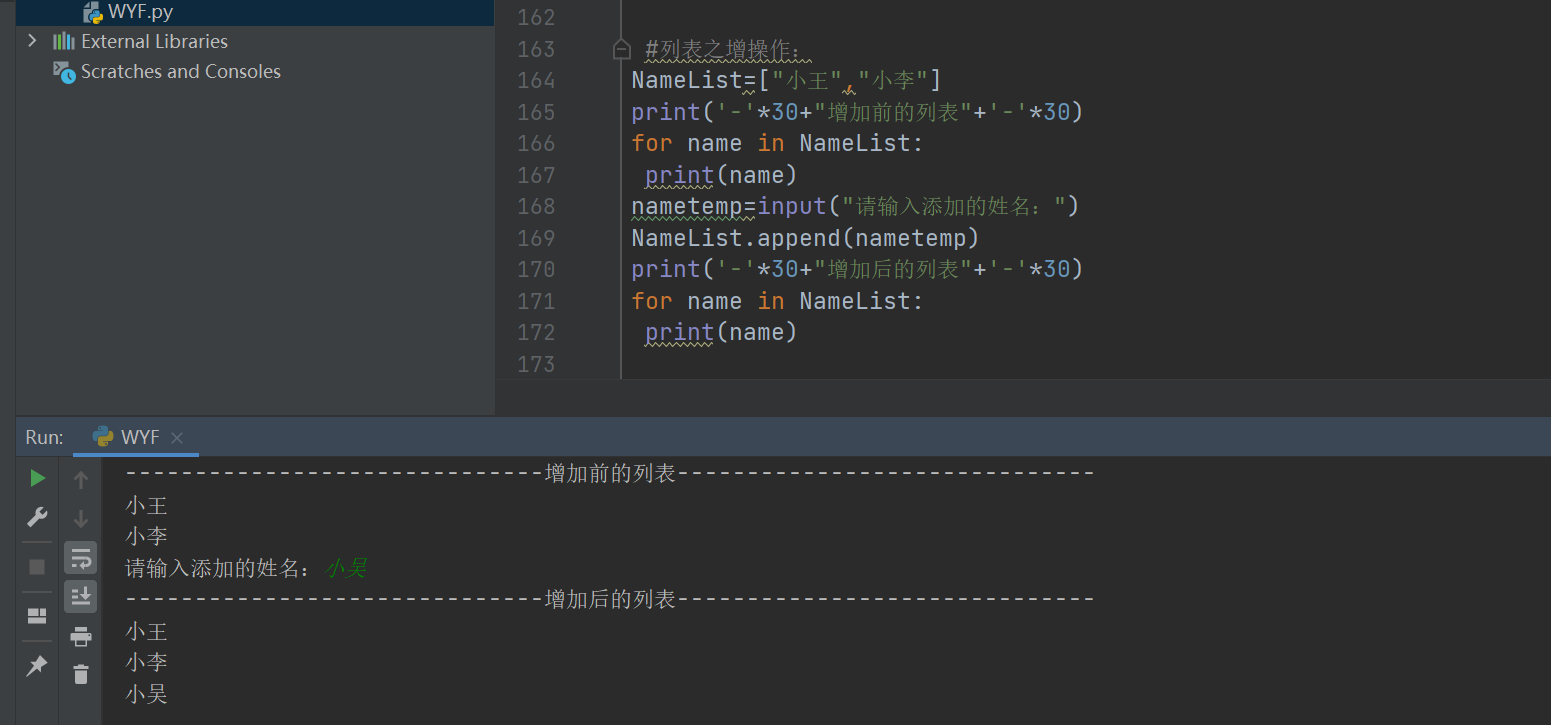
Task: Toggle scroll to end of console
Action: click(81, 596)
